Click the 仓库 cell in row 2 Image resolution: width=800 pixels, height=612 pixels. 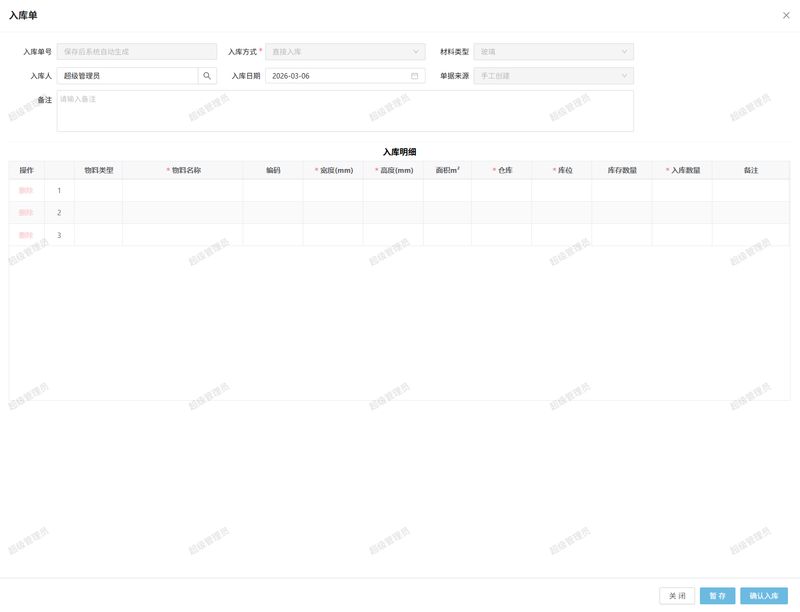click(x=502, y=213)
